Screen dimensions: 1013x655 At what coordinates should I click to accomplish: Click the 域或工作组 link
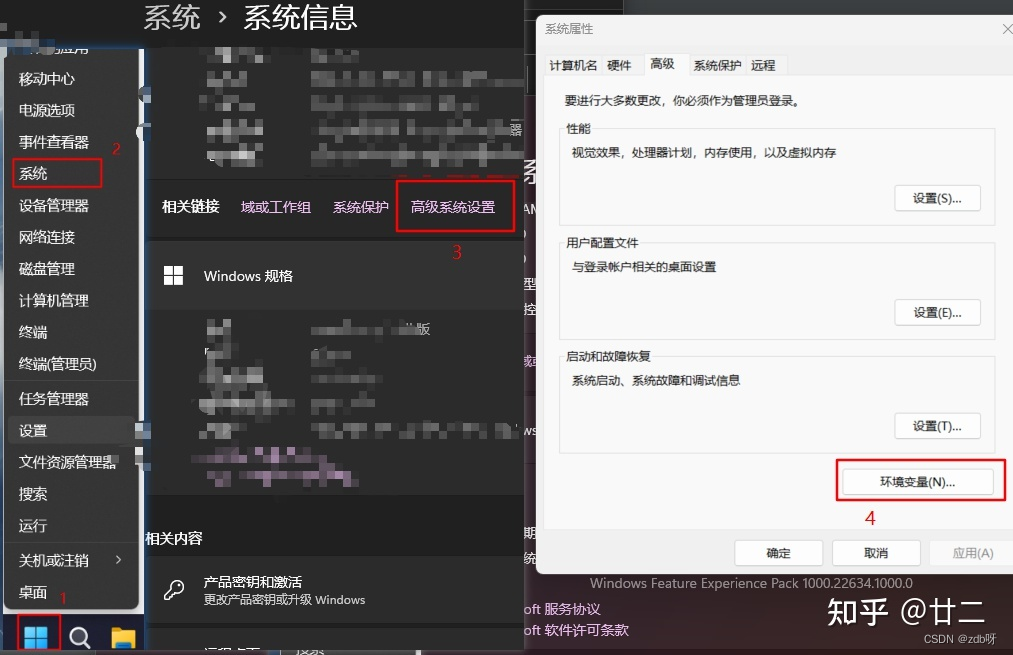pos(276,205)
